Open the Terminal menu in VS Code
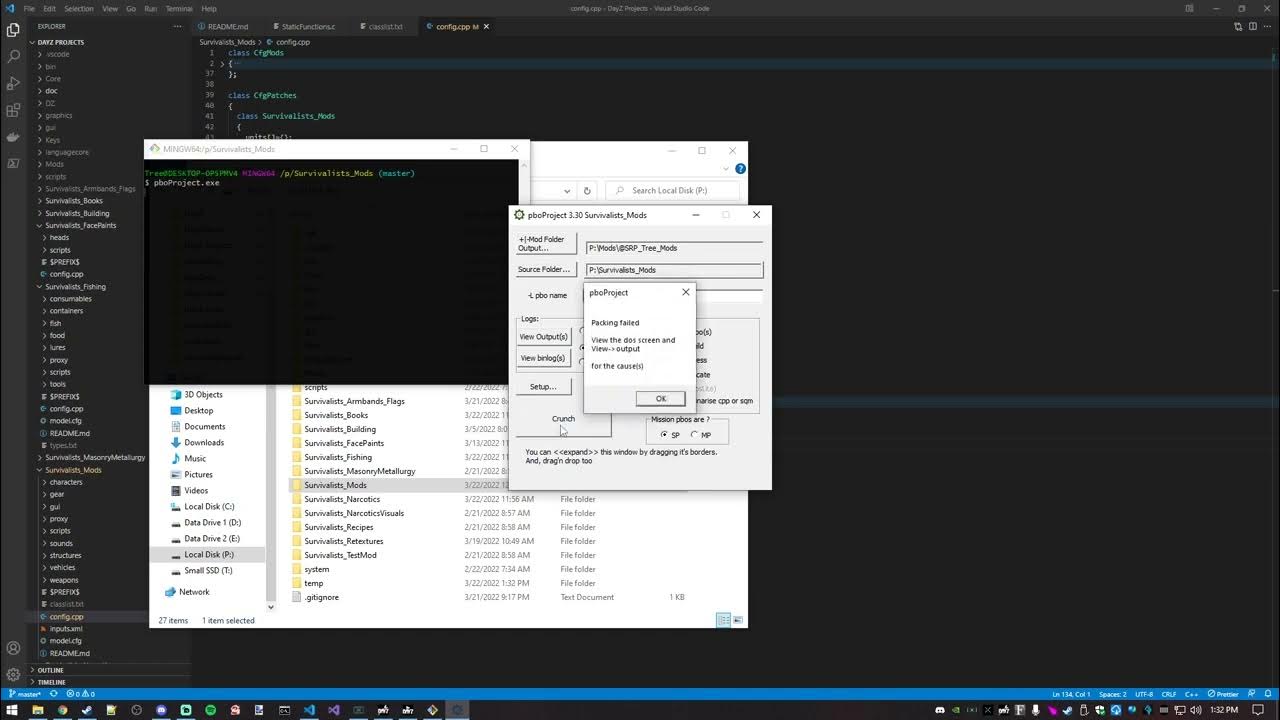 coord(179,8)
